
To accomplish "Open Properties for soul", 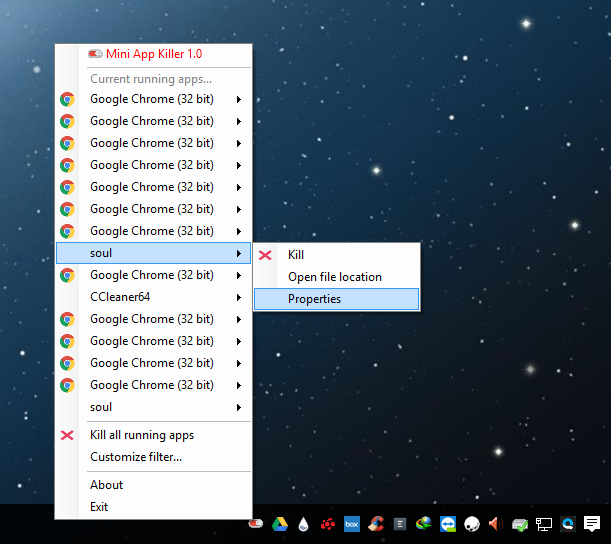I will pos(337,299).
